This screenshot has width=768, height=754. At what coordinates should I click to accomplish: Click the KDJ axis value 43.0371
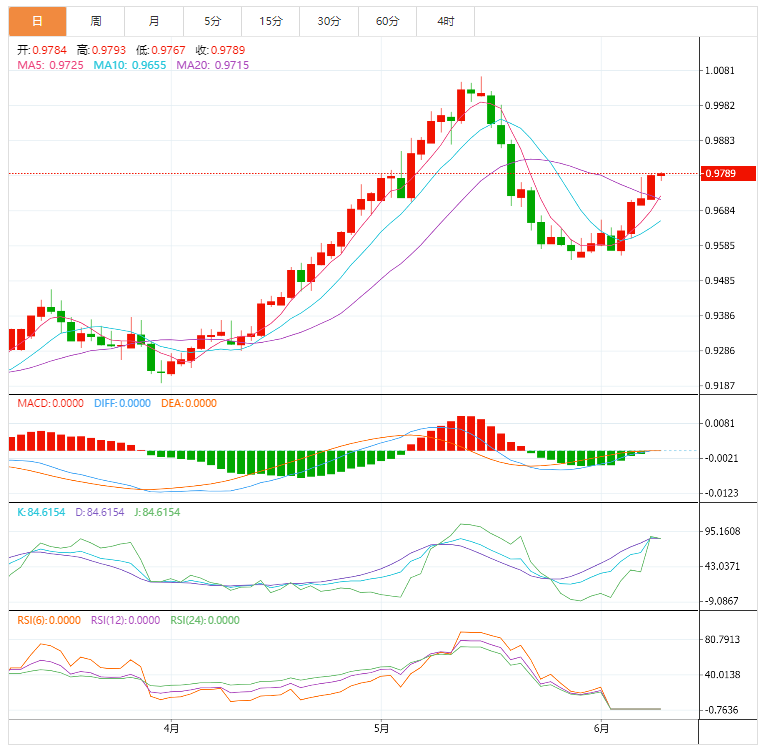722,566
